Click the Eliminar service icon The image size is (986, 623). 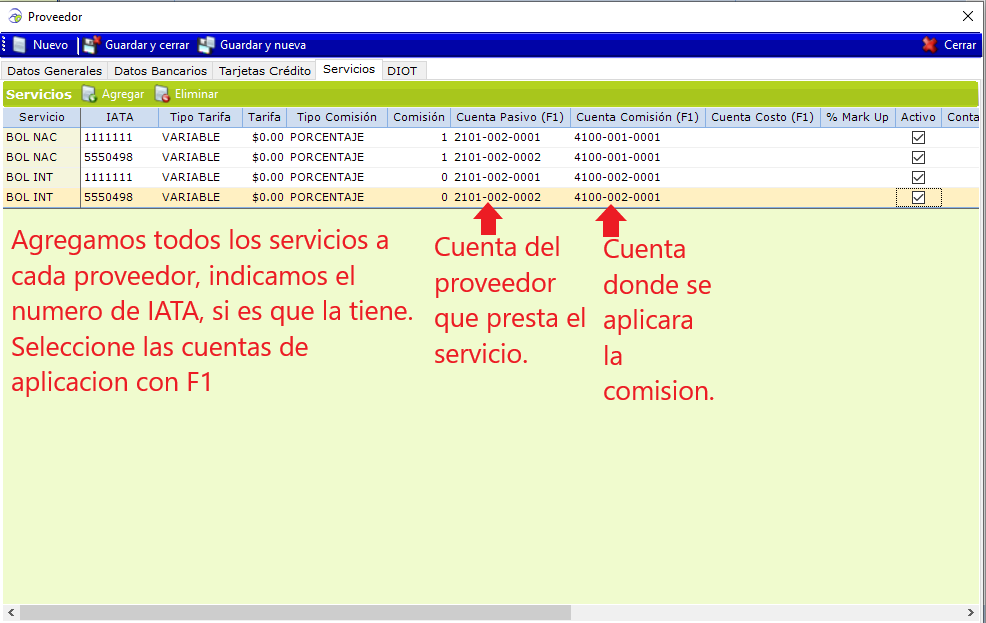pyautogui.click(x=162, y=94)
